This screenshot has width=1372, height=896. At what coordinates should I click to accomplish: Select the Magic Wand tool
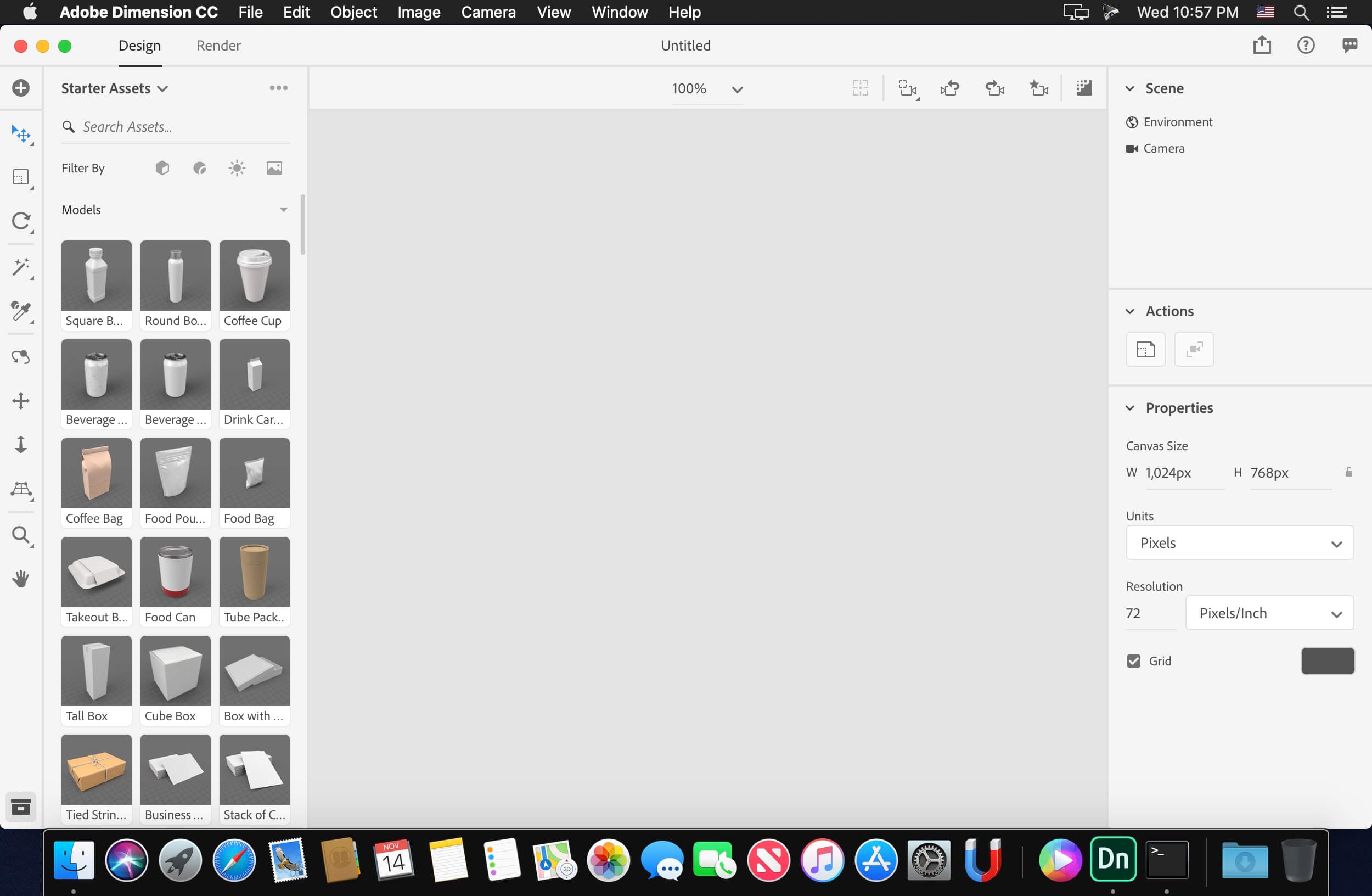click(x=21, y=267)
